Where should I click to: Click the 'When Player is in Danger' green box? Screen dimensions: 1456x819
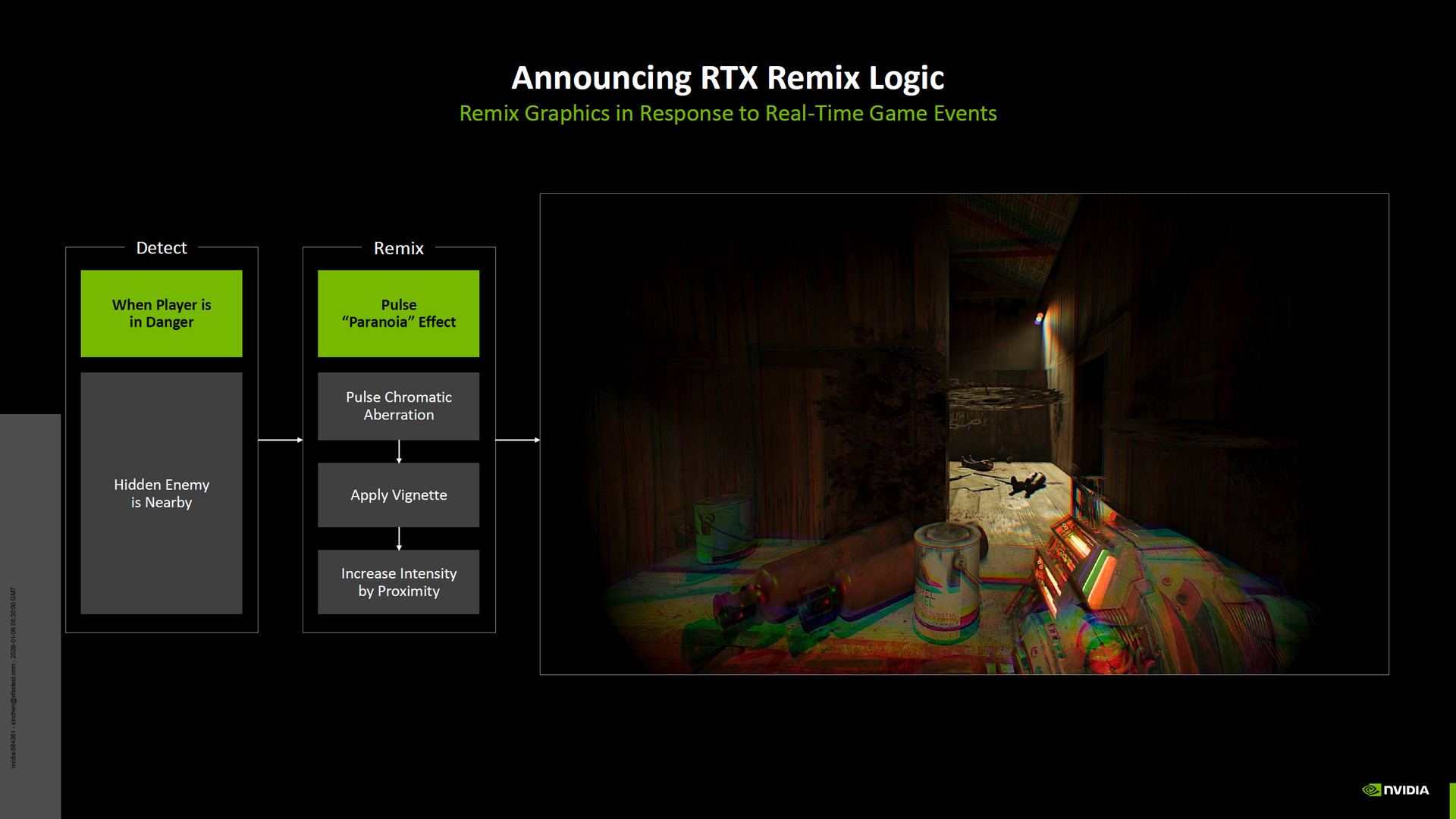pos(162,313)
